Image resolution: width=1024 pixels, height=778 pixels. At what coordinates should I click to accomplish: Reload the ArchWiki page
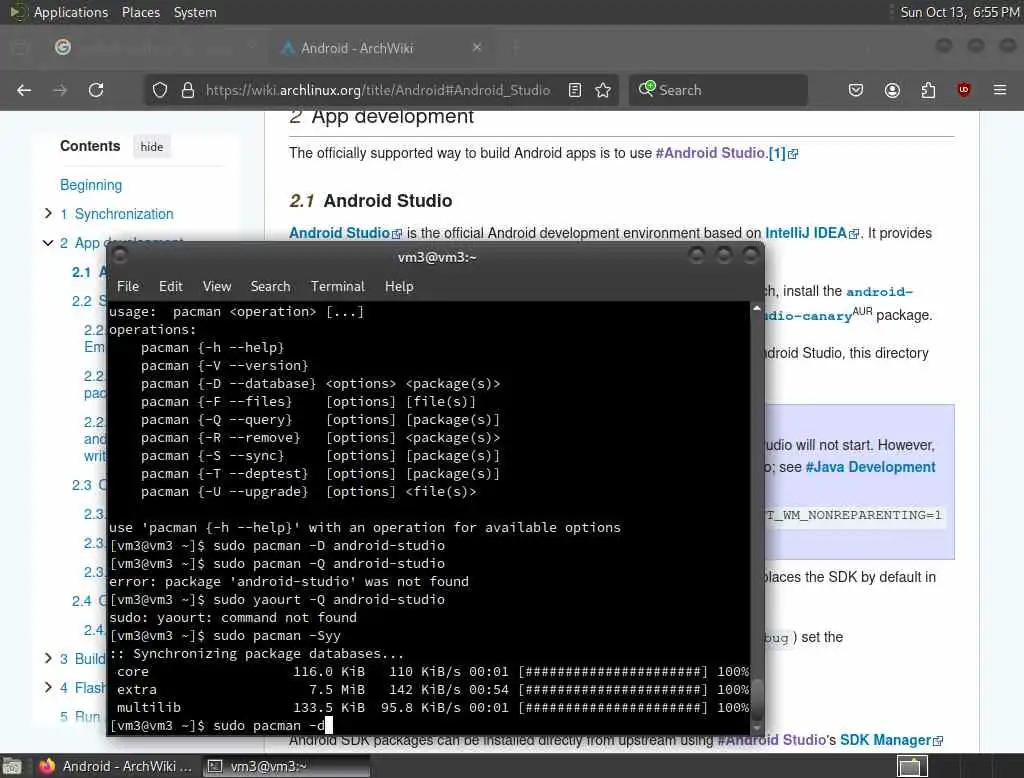[x=96, y=90]
